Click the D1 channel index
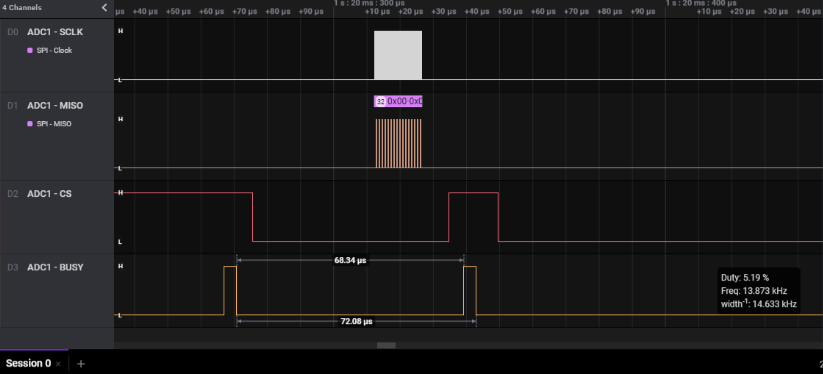 pos(13,105)
